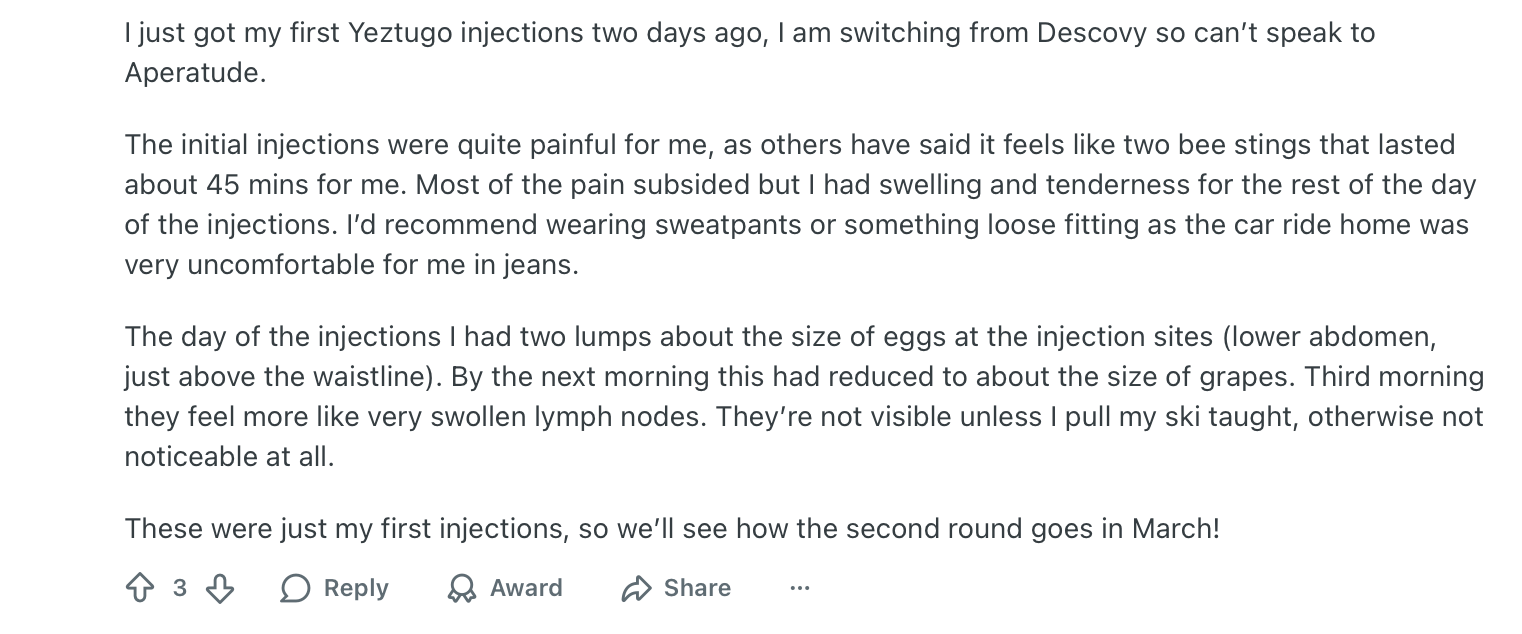This screenshot has width=1522, height=634.
Task: Click the Share arrow icon
Action: [636, 588]
